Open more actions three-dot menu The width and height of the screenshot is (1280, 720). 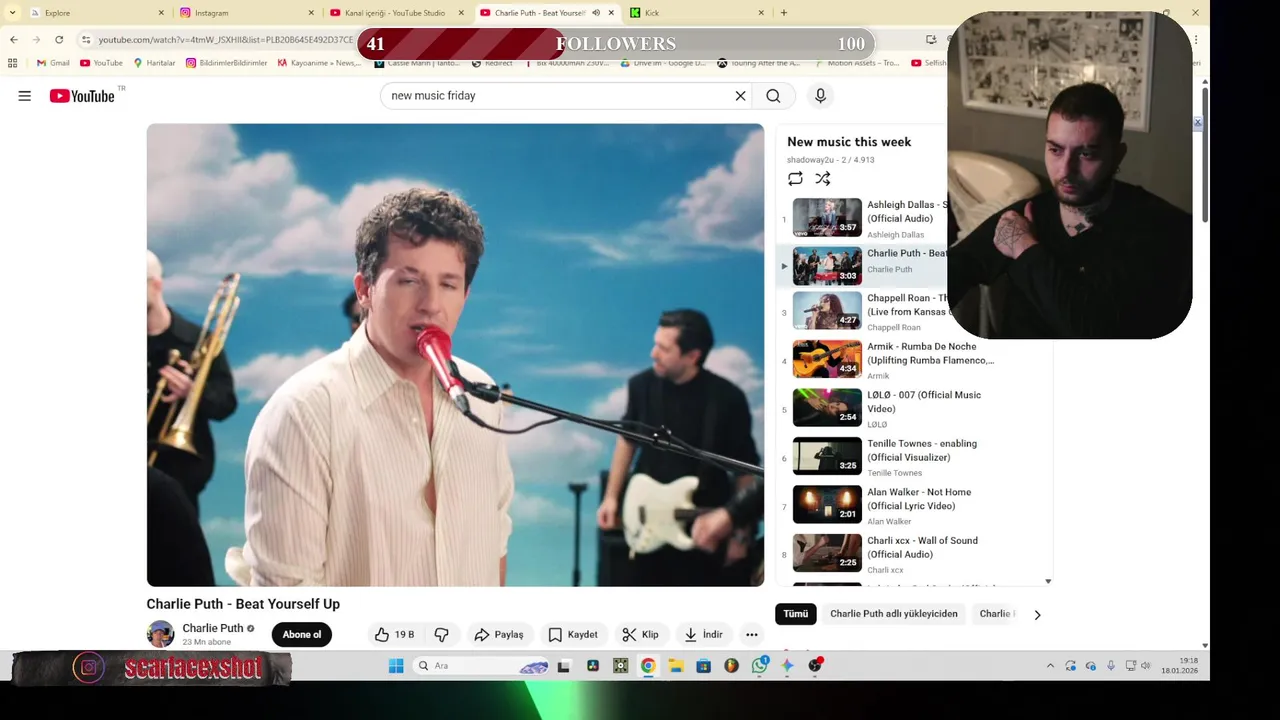click(752, 635)
